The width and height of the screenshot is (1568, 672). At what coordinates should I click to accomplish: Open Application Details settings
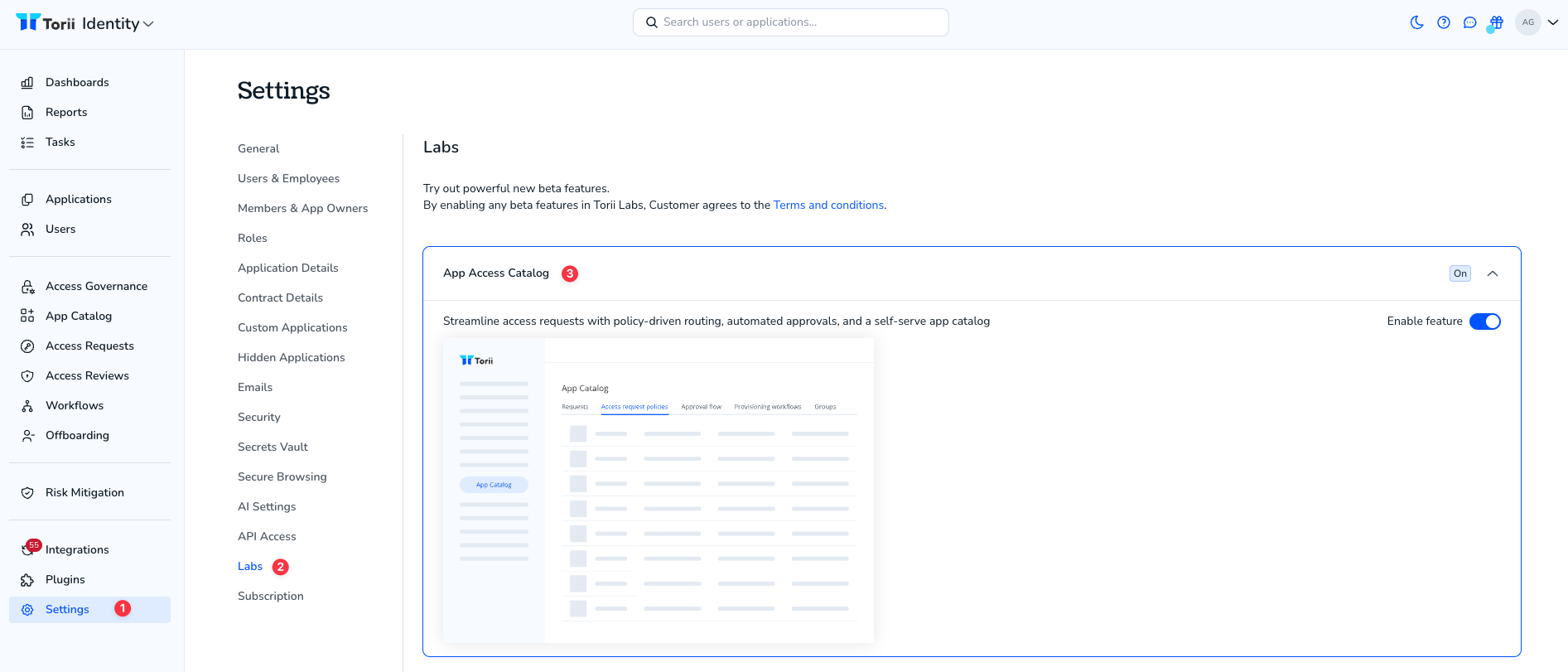pos(288,268)
